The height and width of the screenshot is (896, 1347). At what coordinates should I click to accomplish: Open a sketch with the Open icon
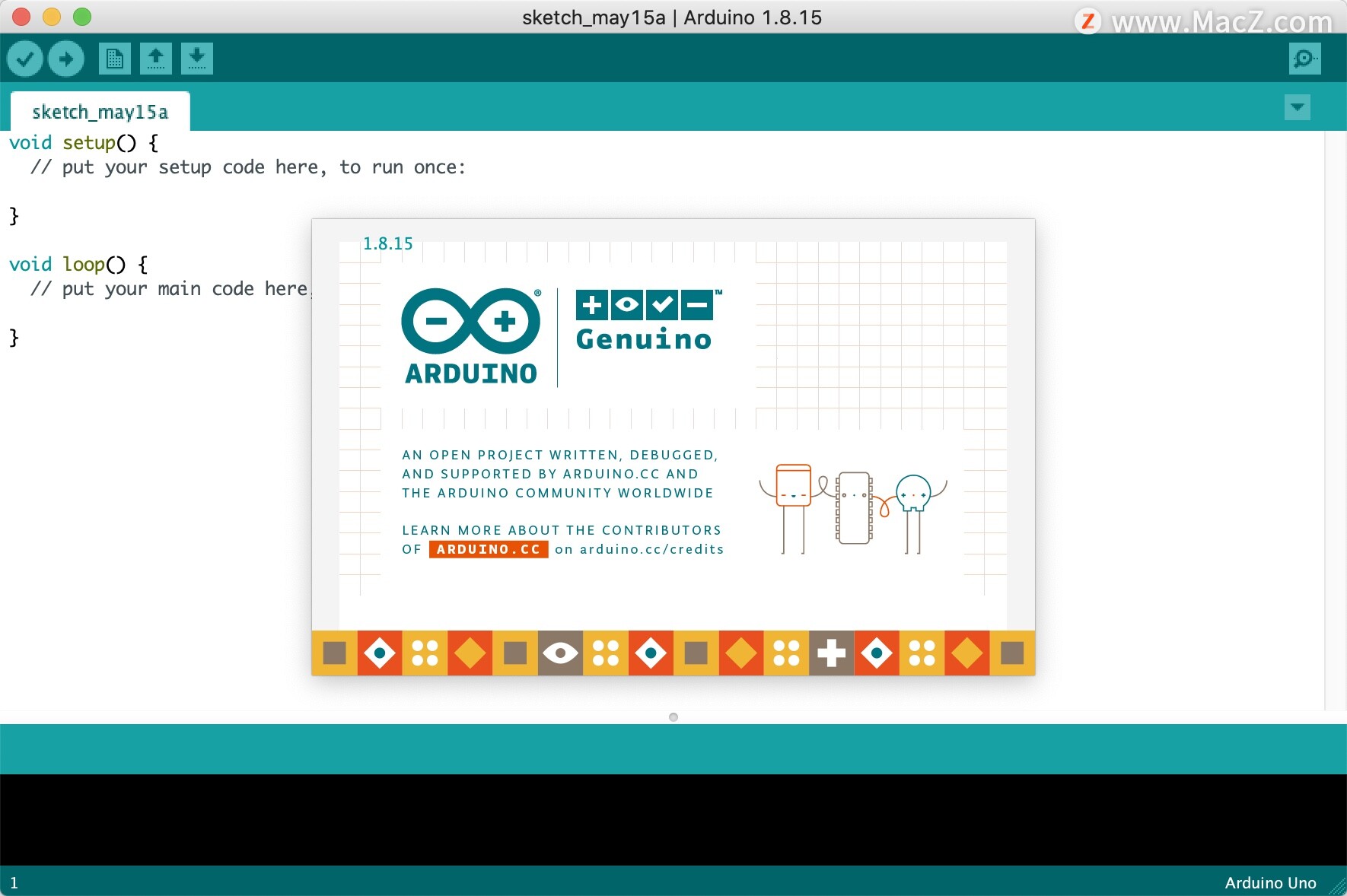pyautogui.click(x=156, y=59)
